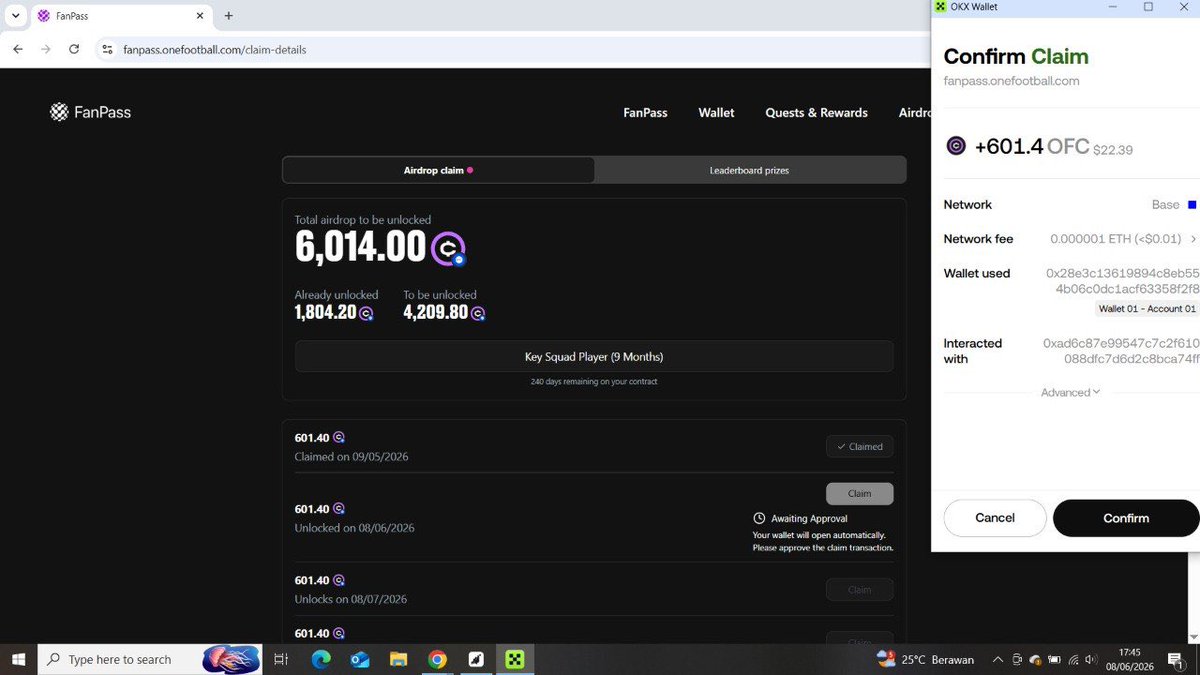Open site information icon in address bar
Screen dimensions: 1200x675
point(108,49)
